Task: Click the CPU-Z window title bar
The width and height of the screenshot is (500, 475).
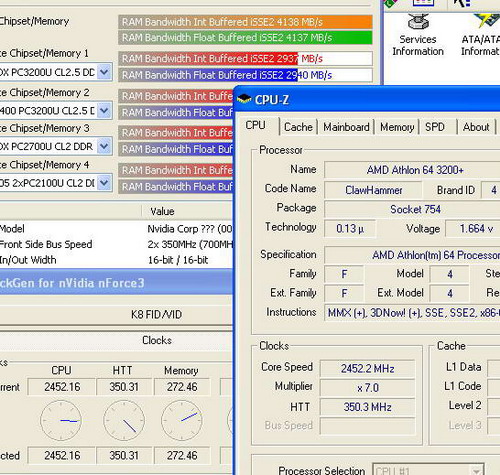Action: coord(367,99)
